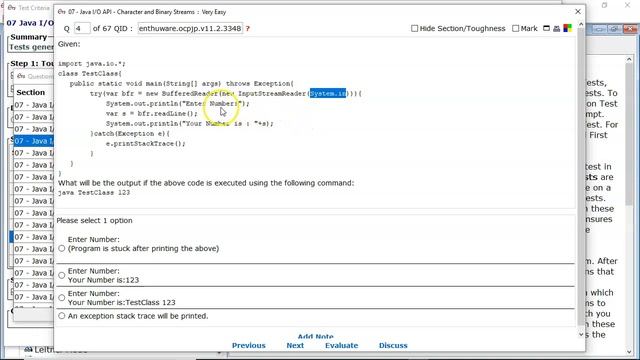The height and width of the screenshot is (360, 640).
Task: Close the question dialog window
Action: 578,12
